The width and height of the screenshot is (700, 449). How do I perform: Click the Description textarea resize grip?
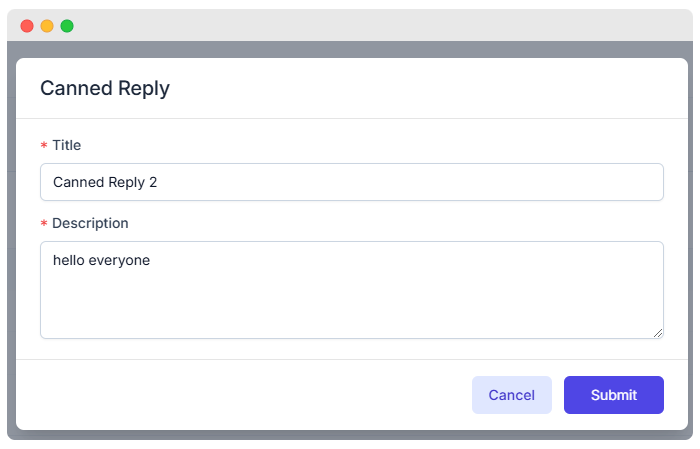coord(658,333)
